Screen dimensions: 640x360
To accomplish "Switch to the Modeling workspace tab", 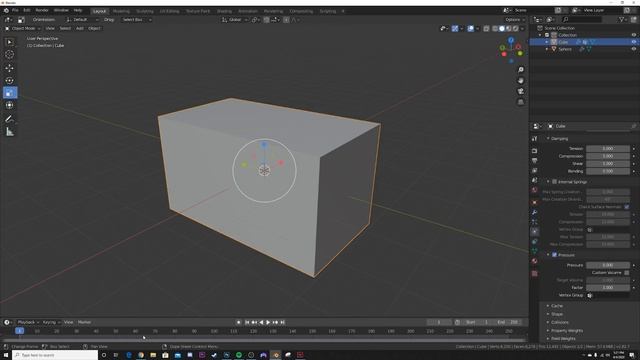I will tap(121, 11).
